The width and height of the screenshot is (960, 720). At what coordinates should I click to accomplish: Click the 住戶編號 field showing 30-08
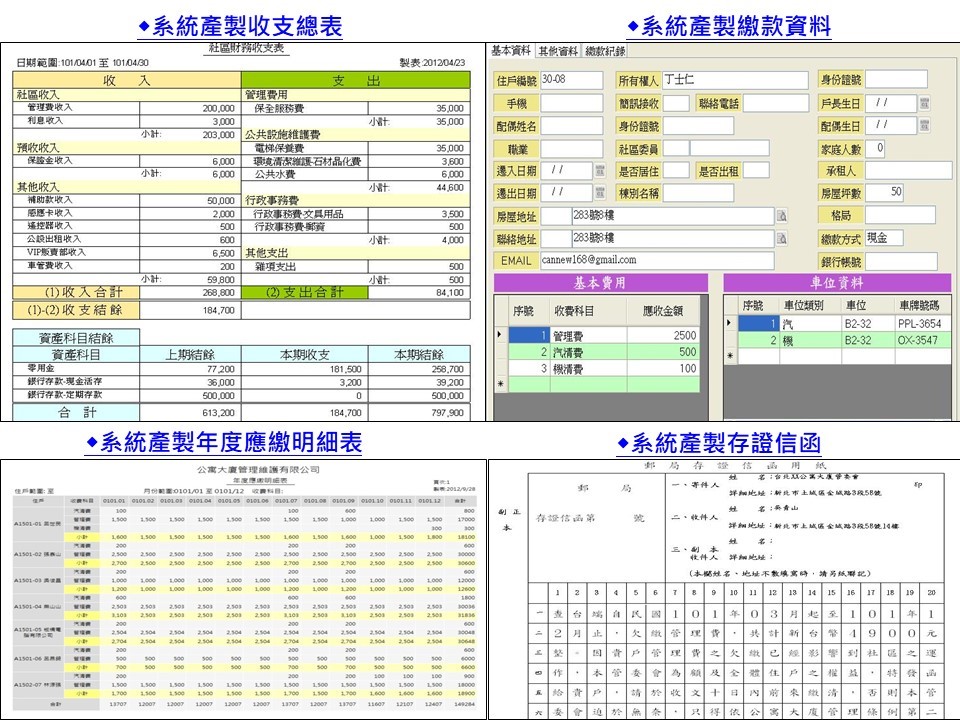tap(571, 80)
